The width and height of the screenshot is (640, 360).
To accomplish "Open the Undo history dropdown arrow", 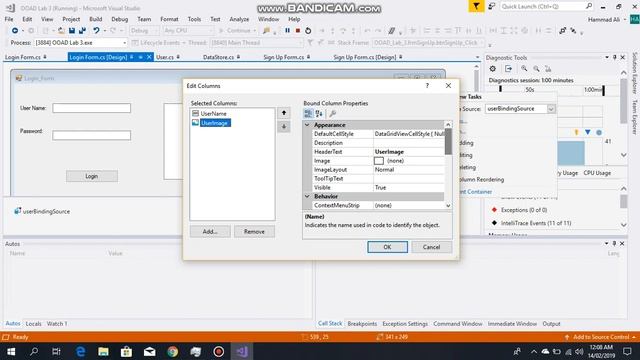I will 104,31.
